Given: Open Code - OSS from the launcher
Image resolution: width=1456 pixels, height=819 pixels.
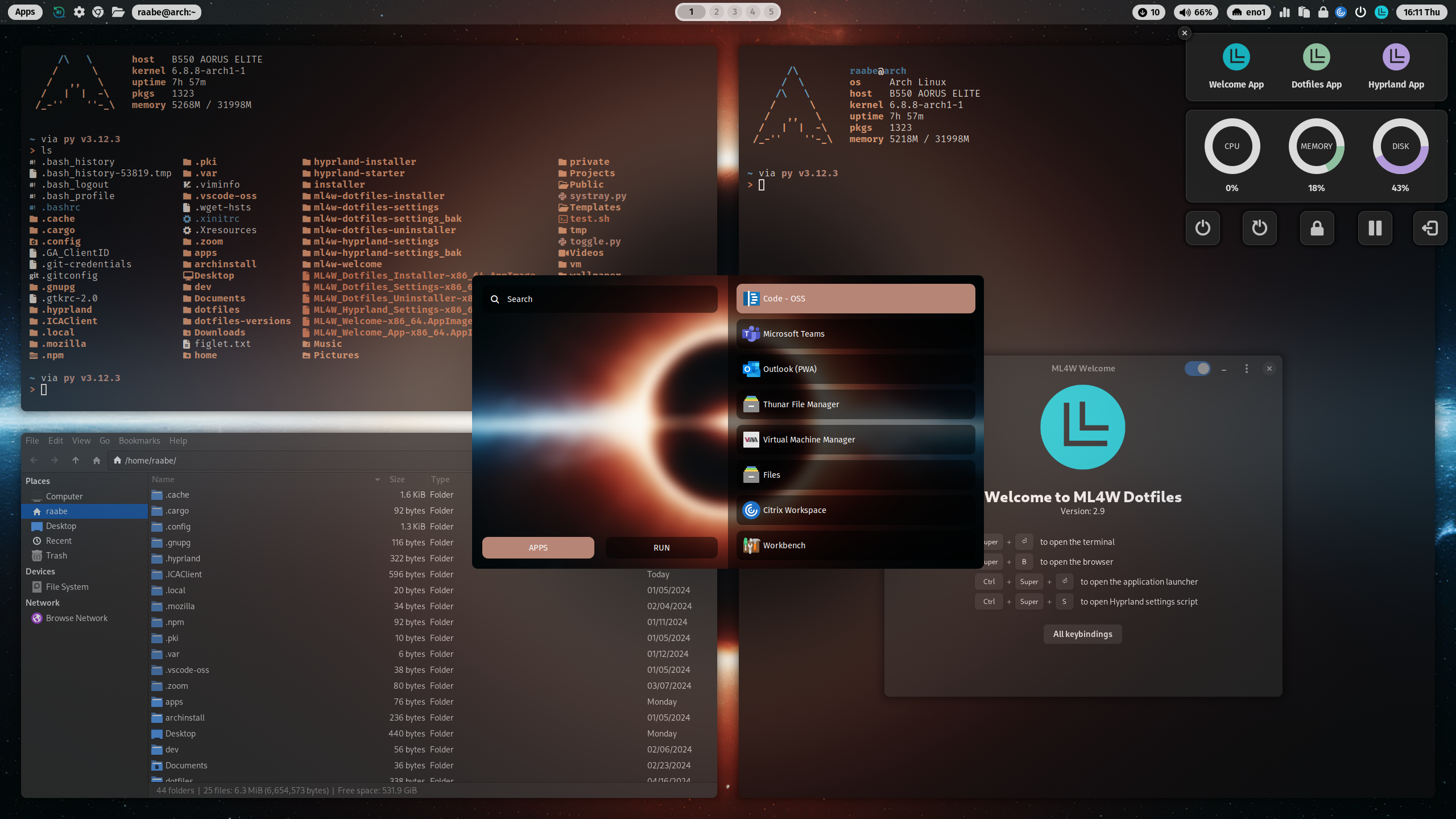Looking at the screenshot, I should tap(855, 298).
